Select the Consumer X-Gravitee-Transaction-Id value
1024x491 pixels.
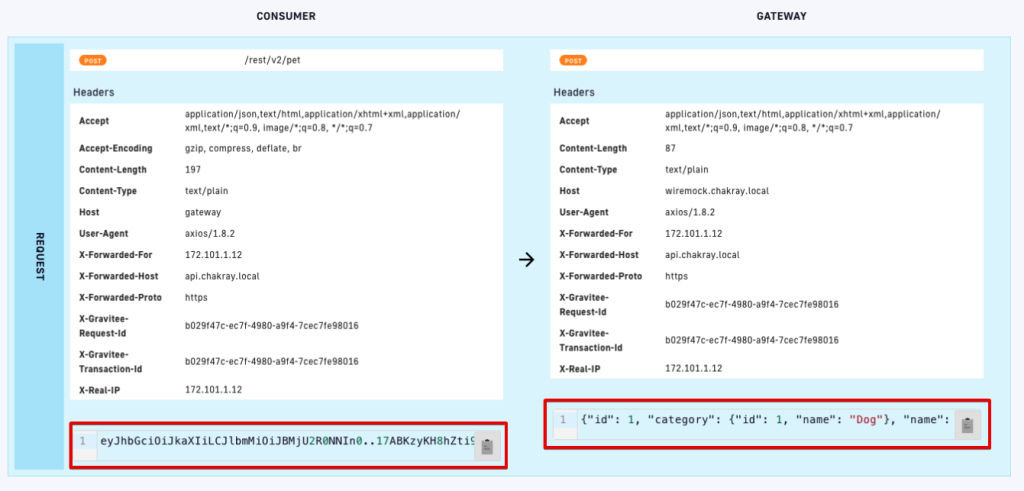272,361
